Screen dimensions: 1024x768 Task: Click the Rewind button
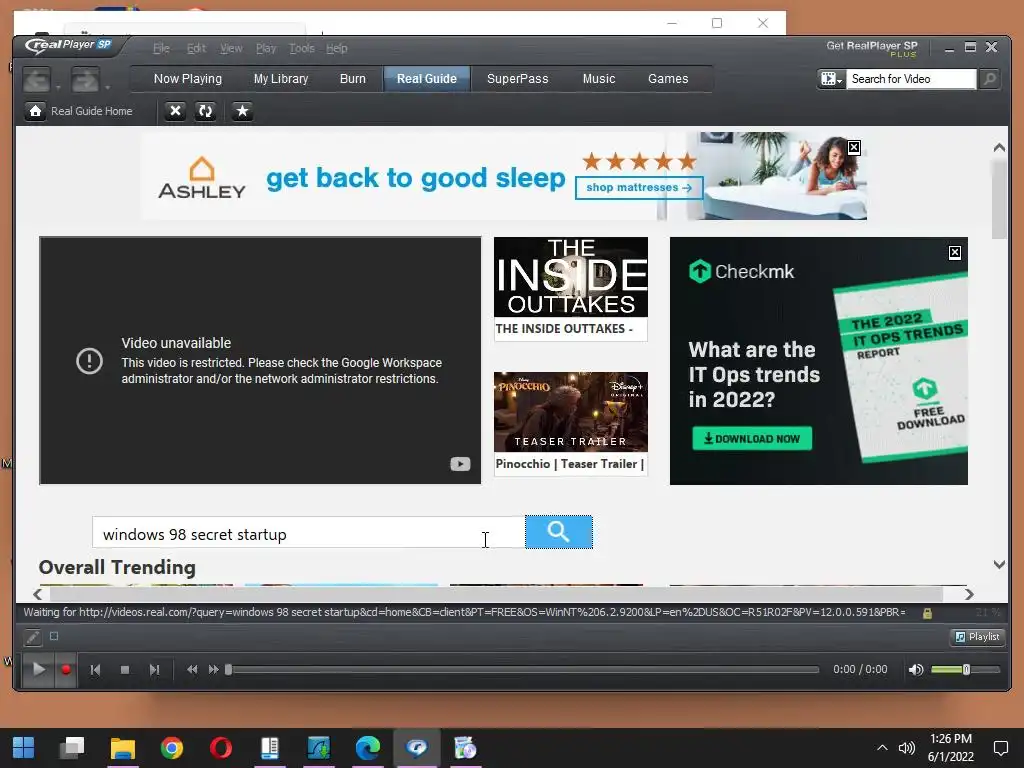(192, 669)
